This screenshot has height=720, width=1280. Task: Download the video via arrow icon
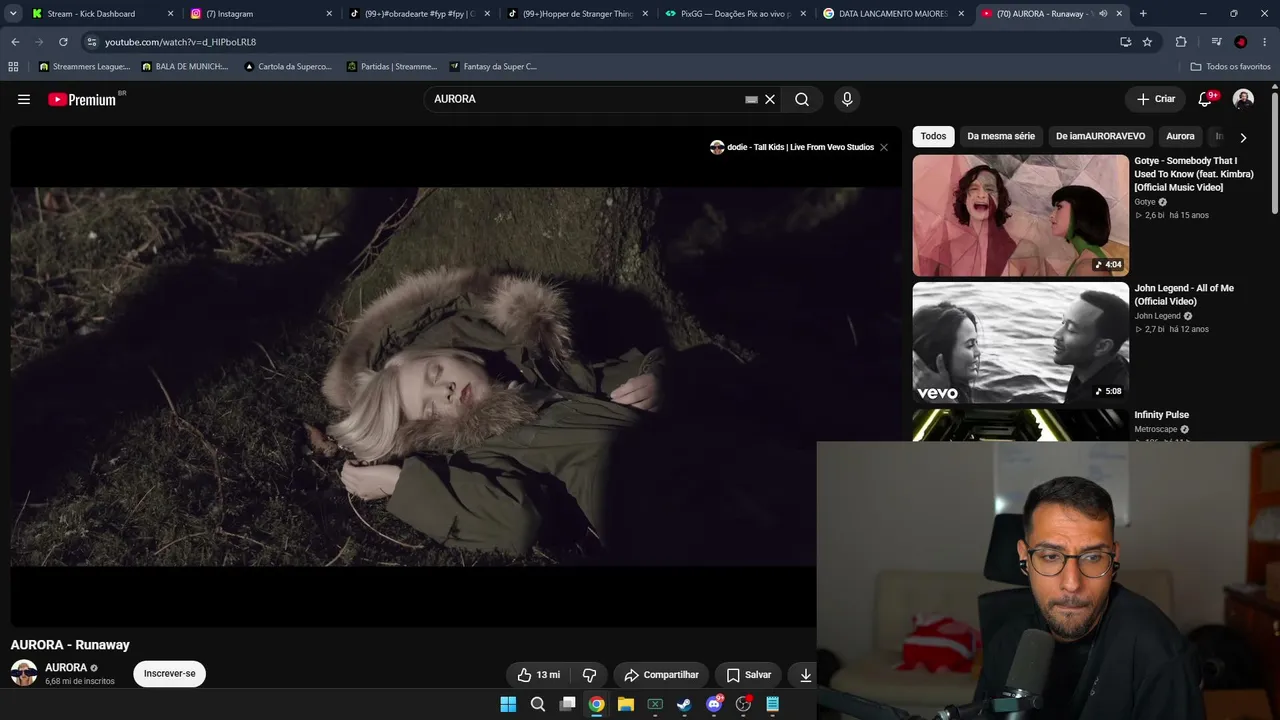pyautogui.click(x=805, y=675)
